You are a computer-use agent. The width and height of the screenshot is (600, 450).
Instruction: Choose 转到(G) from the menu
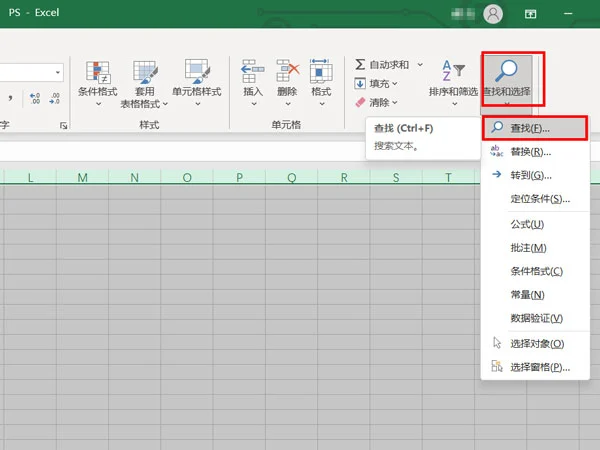530,175
